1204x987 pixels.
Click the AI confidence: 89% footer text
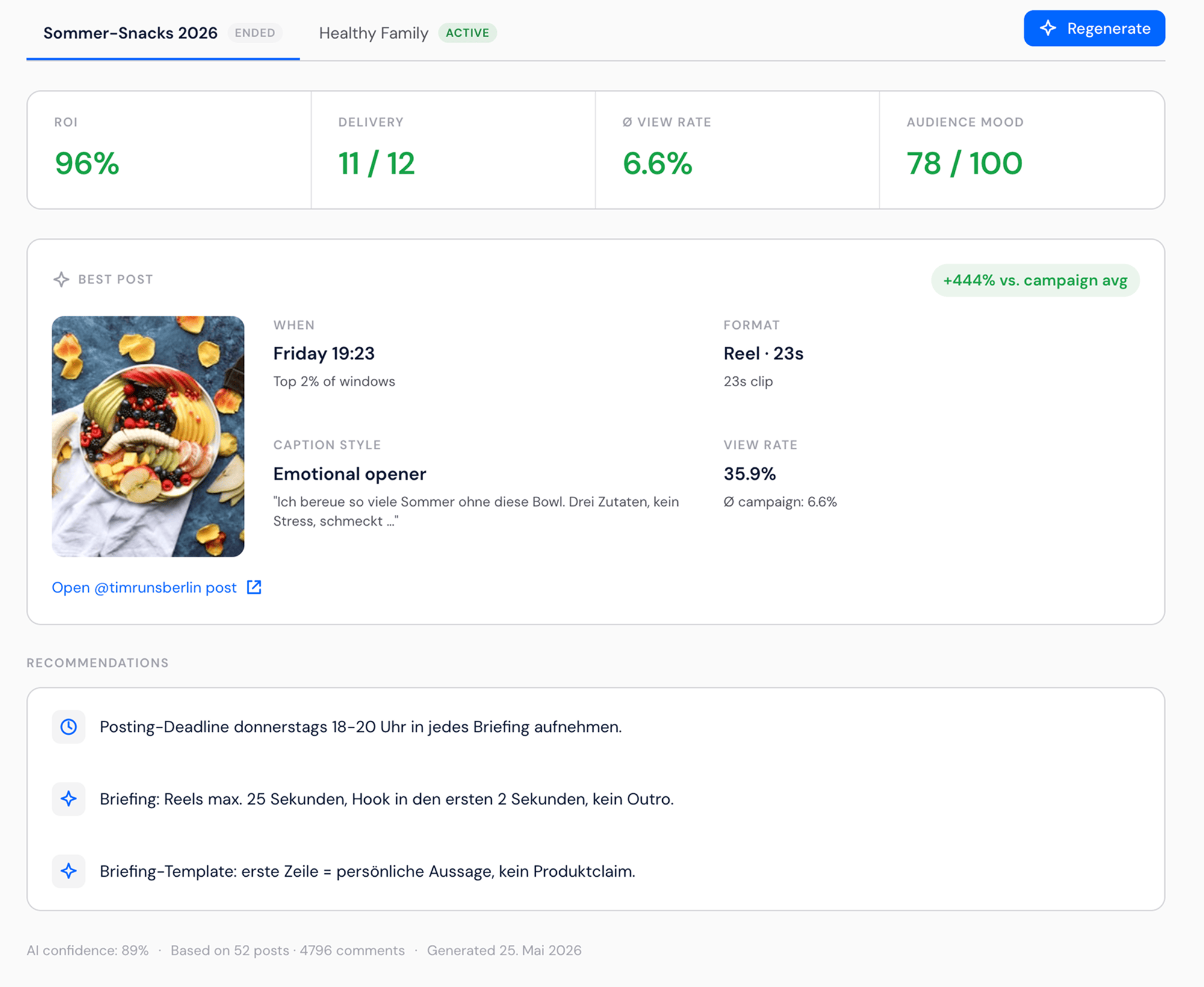pyautogui.click(x=87, y=950)
